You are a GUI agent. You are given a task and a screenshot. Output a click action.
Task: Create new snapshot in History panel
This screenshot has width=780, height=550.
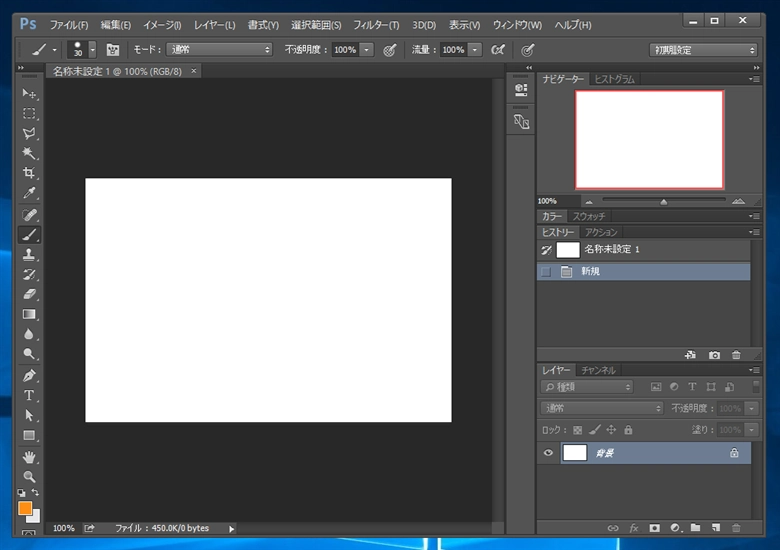click(x=714, y=355)
